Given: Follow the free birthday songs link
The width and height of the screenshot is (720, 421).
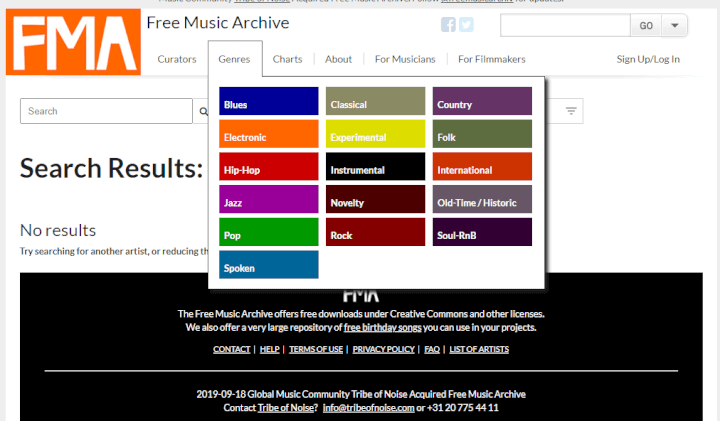Looking at the screenshot, I should (382, 327).
